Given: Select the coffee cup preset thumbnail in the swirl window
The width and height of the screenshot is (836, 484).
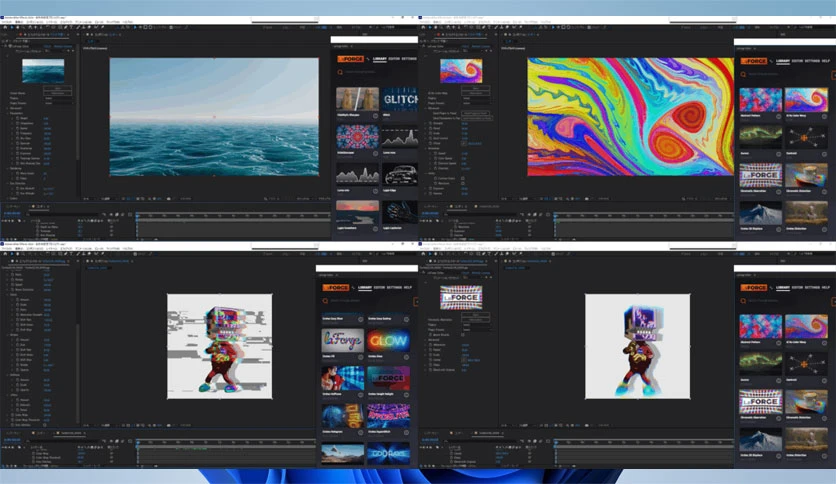Looking at the screenshot, I should (806, 175).
